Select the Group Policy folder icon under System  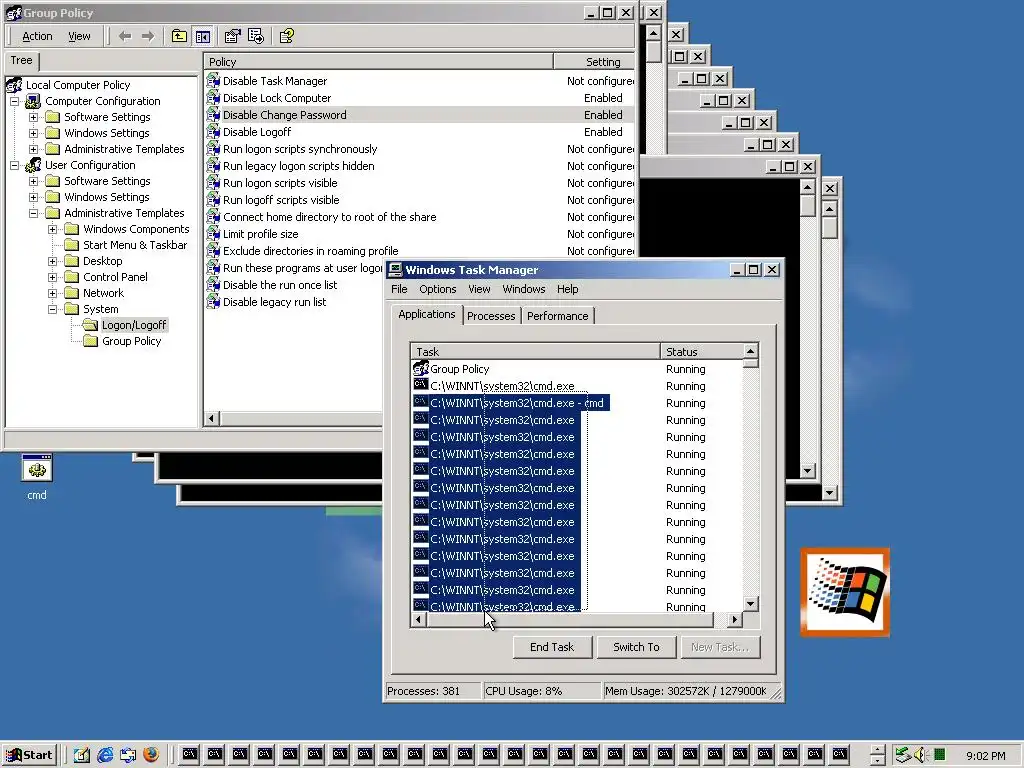click(91, 341)
